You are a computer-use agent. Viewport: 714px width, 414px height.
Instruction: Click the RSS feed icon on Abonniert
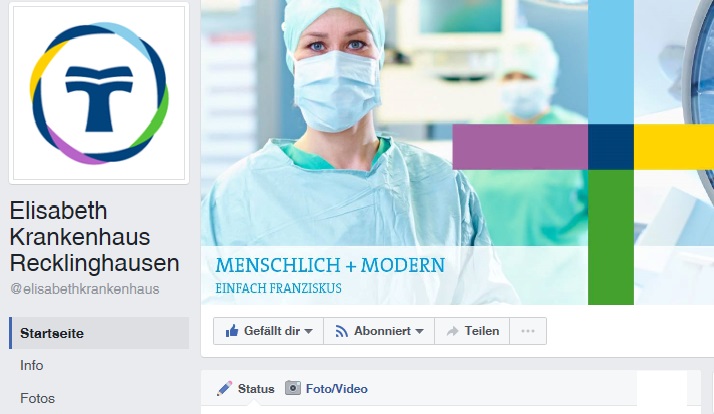[x=342, y=331]
